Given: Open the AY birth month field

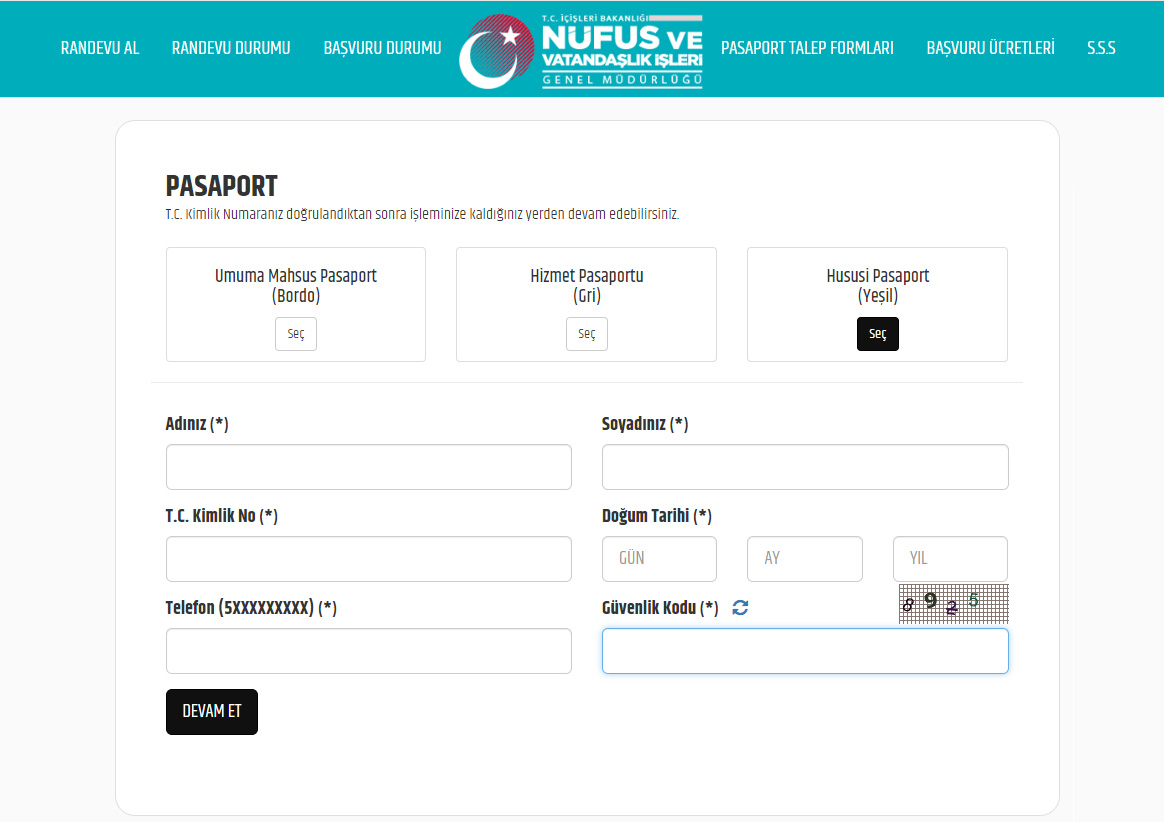Looking at the screenshot, I should 804,559.
